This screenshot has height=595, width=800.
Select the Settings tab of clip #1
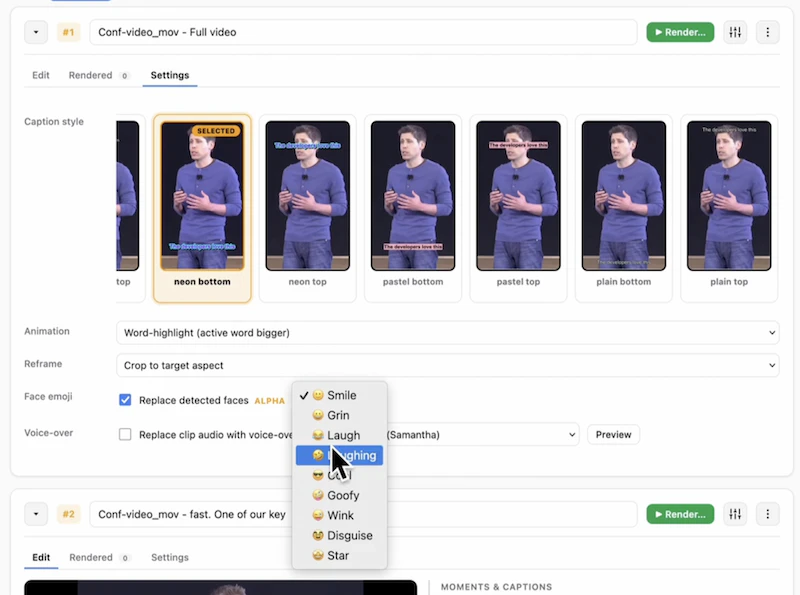[x=170, y=76]
